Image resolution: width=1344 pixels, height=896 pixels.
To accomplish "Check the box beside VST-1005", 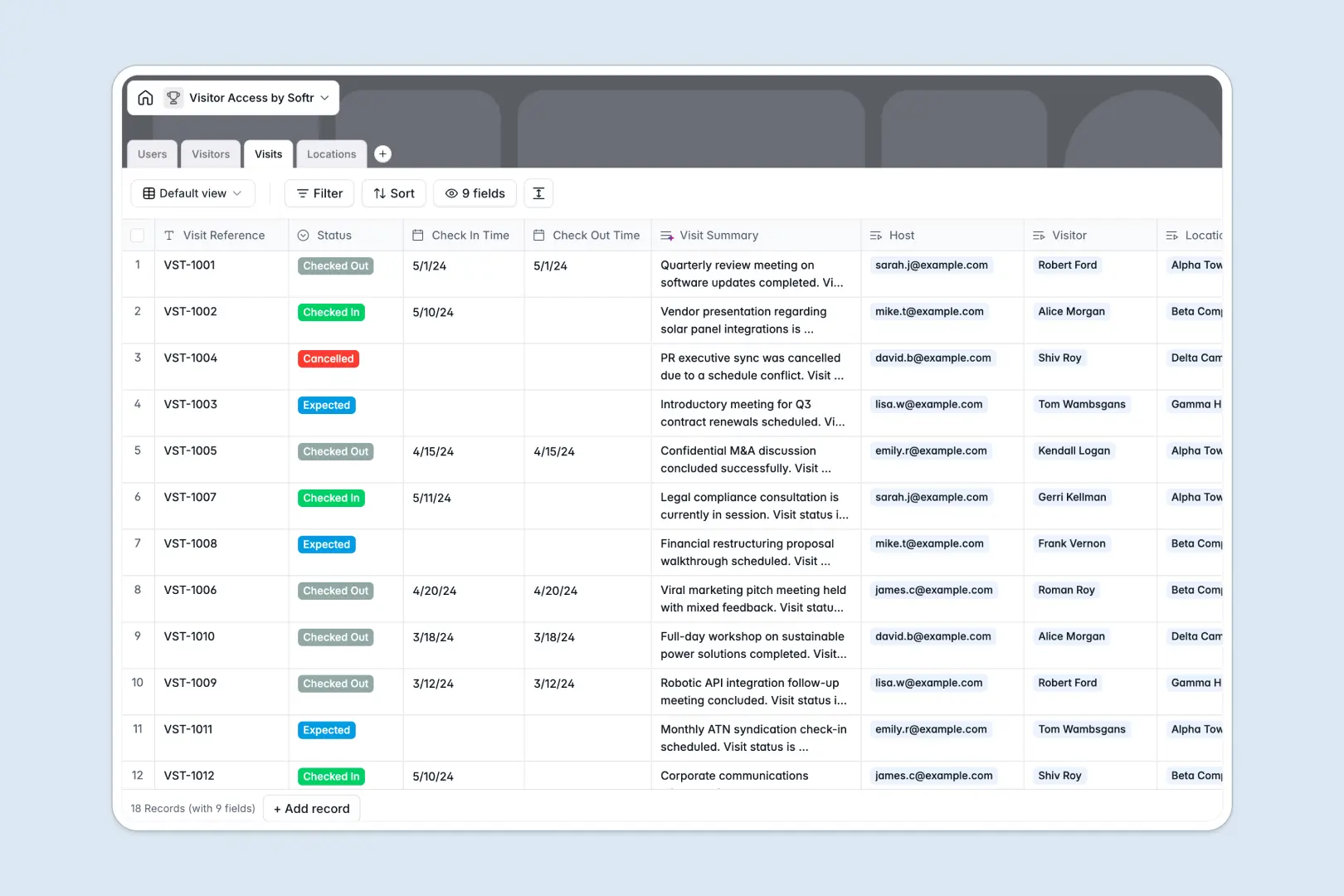I will point(138,451).
